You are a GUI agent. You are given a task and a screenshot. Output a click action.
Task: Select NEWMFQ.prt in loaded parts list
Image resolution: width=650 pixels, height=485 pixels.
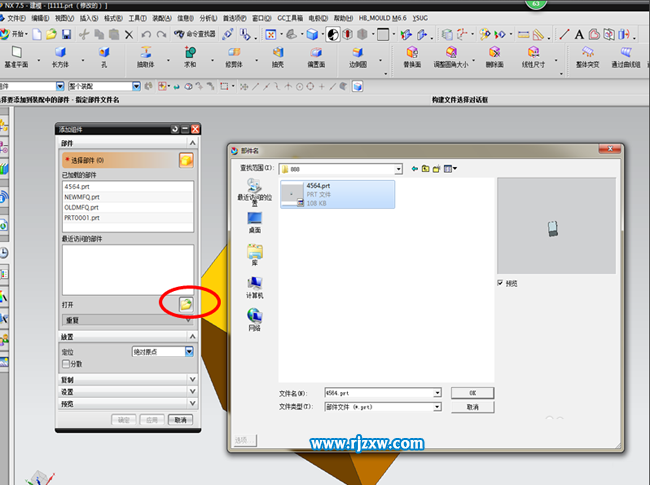point(82,197)
